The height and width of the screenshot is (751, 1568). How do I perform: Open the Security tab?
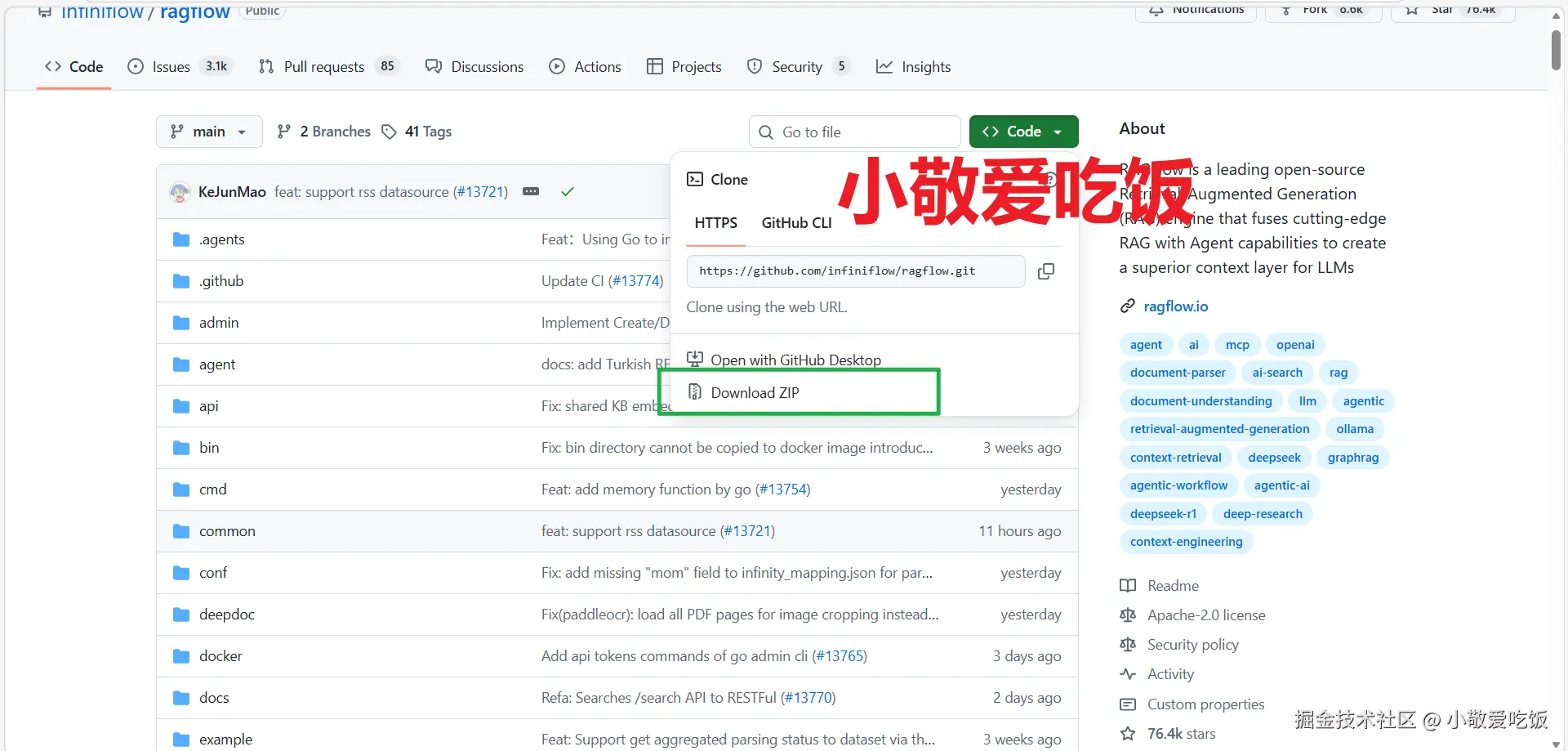799,67
